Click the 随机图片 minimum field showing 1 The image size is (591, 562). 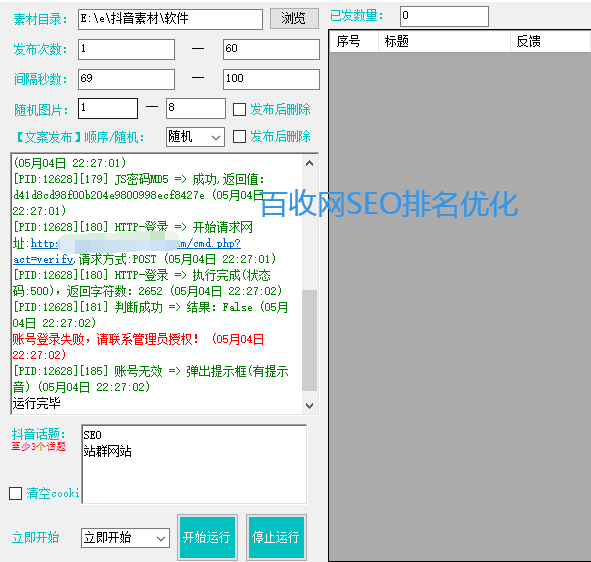(x=108, y=109)
